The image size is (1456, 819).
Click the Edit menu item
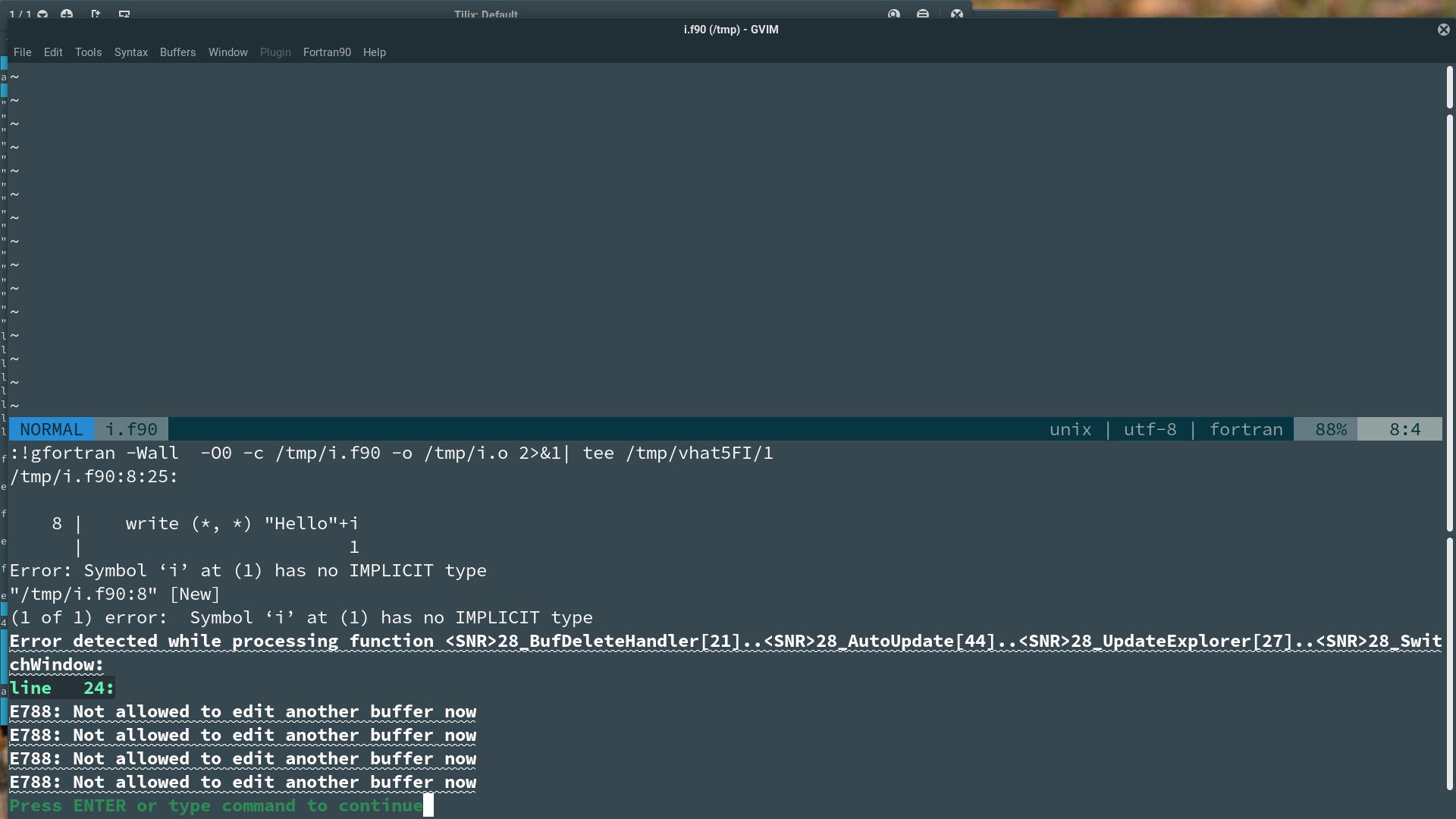point(52,52)
